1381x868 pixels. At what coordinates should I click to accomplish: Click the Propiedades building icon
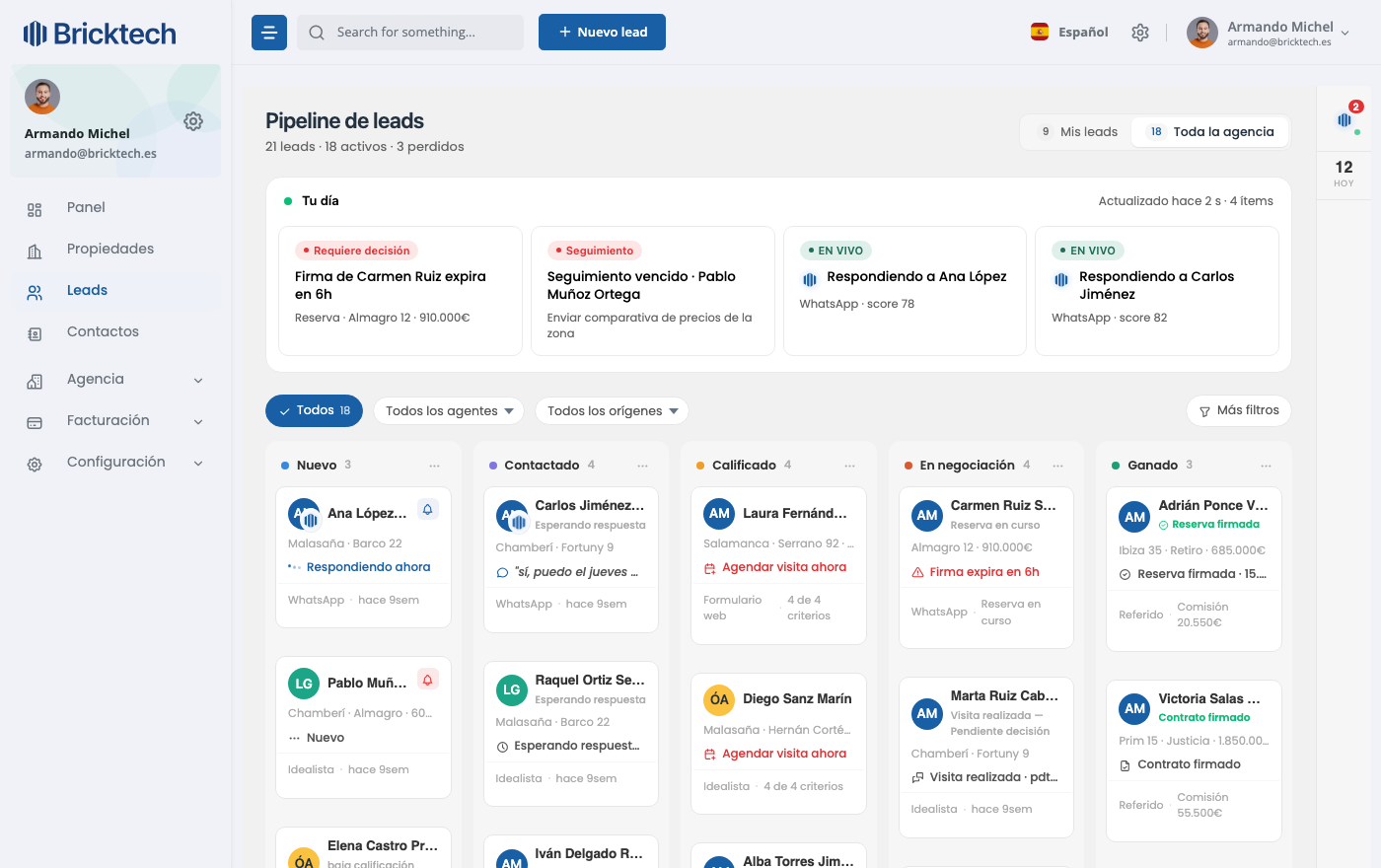tap(35, 251)
